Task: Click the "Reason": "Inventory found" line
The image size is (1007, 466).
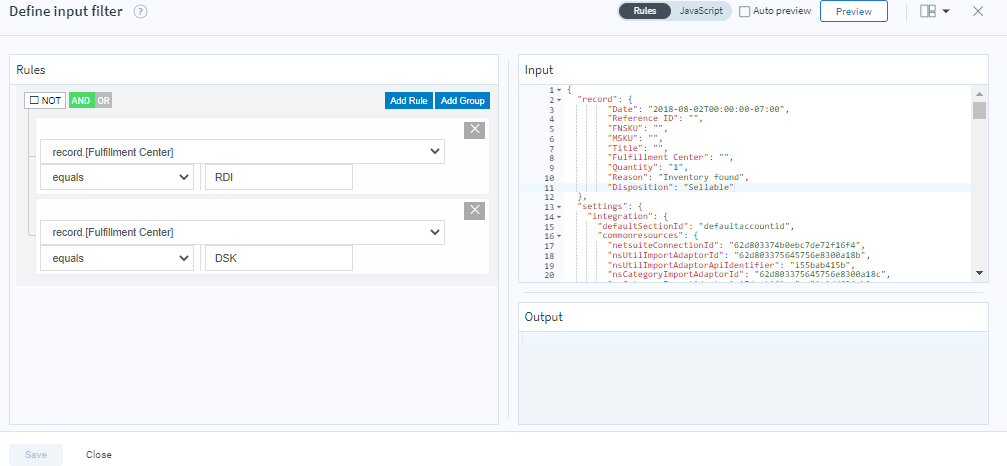Action: (x=678, y=177)
